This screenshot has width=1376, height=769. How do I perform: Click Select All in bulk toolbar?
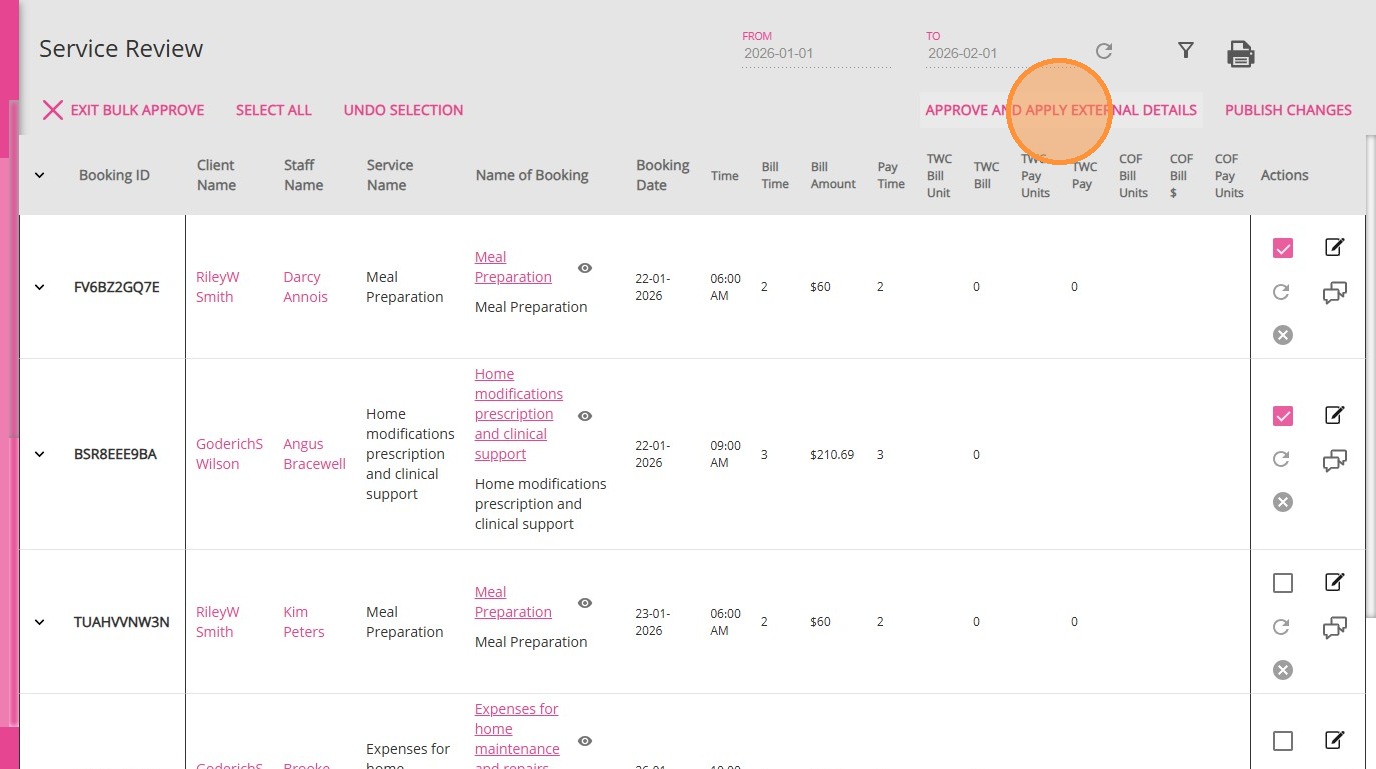click(273, 110)
